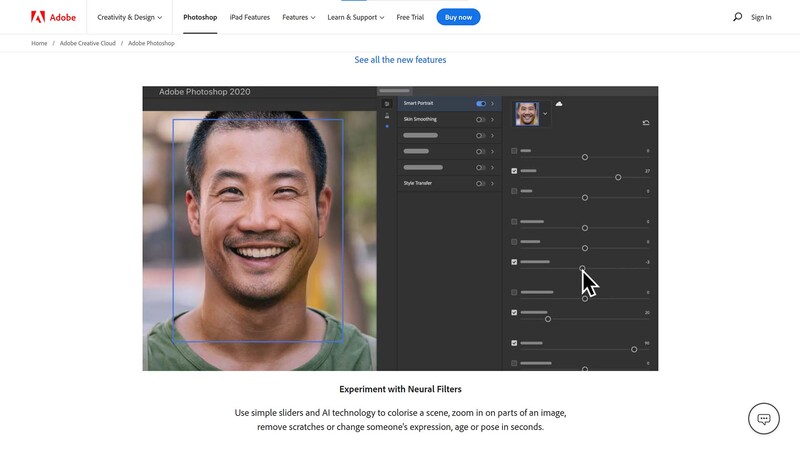800x450 pixels.
Task: Click the slider handle with value 27
Action: click(618, 178)
